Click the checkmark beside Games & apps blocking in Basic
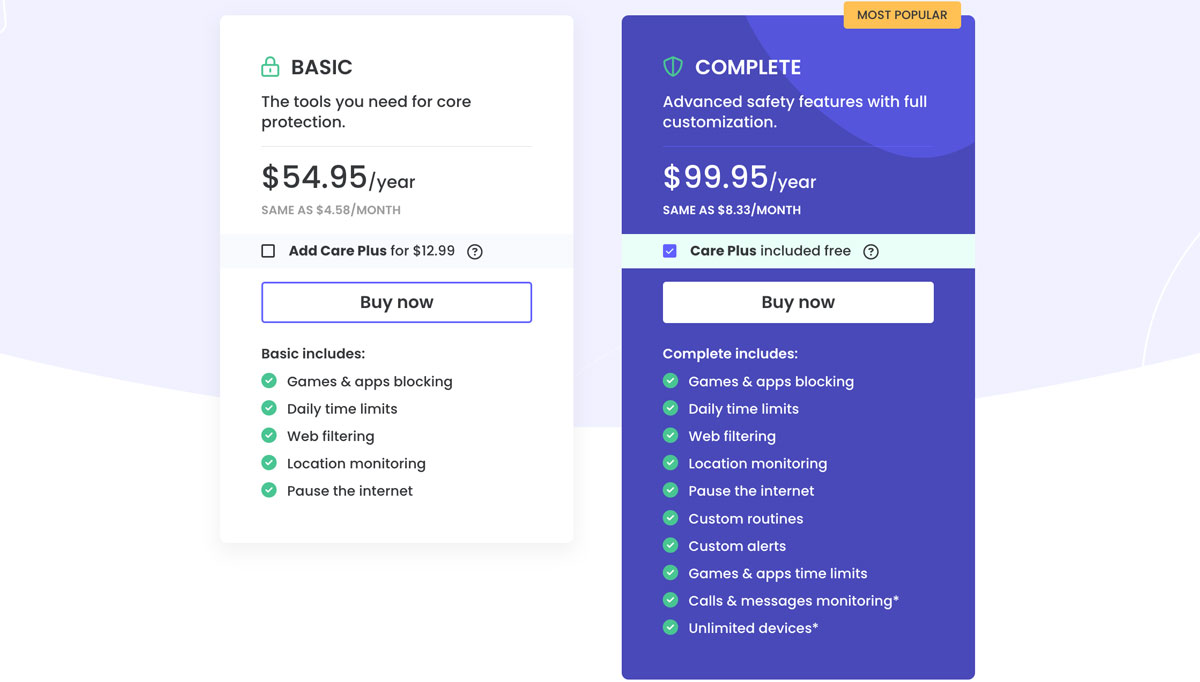Viewport: 1200px width, 682px height. pyautogui.click(x=269, y=381)
